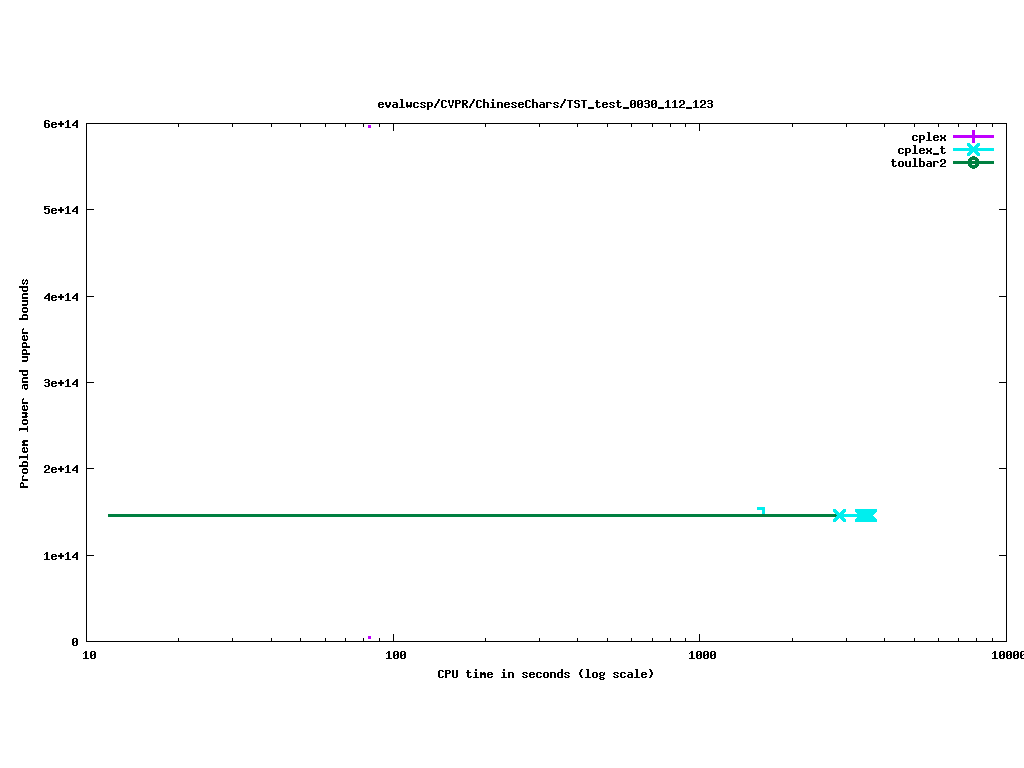
Task: Click the 100 x-axis tick label
Action: 394,656
